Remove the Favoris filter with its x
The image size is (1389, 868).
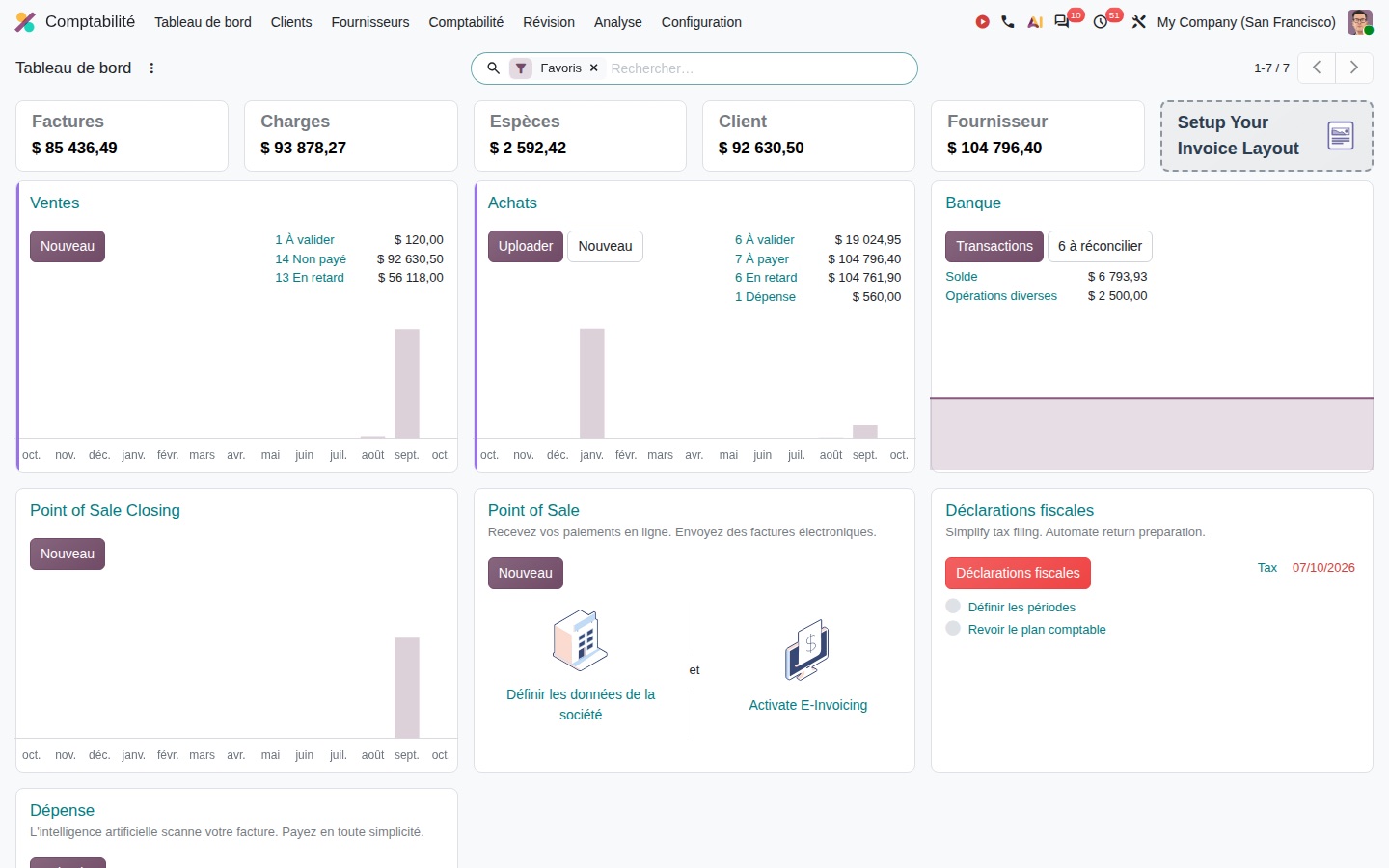[594, 68]
